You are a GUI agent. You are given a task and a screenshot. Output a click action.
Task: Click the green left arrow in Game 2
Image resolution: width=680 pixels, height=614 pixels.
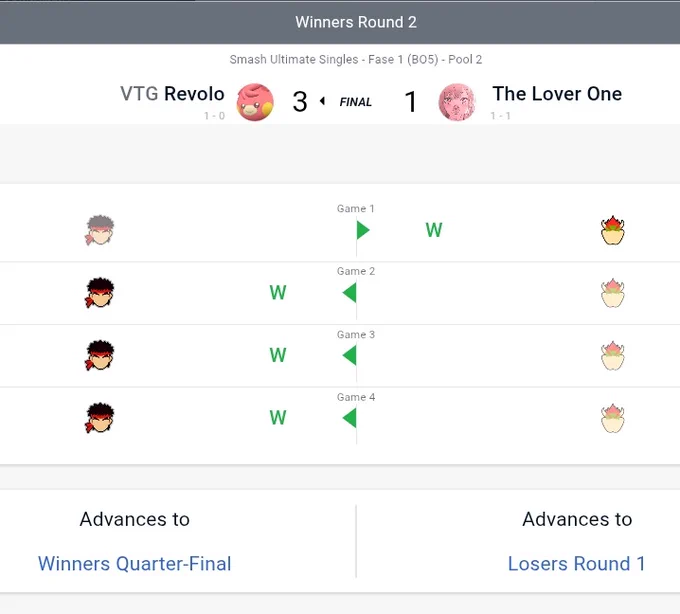coord(350,293)
